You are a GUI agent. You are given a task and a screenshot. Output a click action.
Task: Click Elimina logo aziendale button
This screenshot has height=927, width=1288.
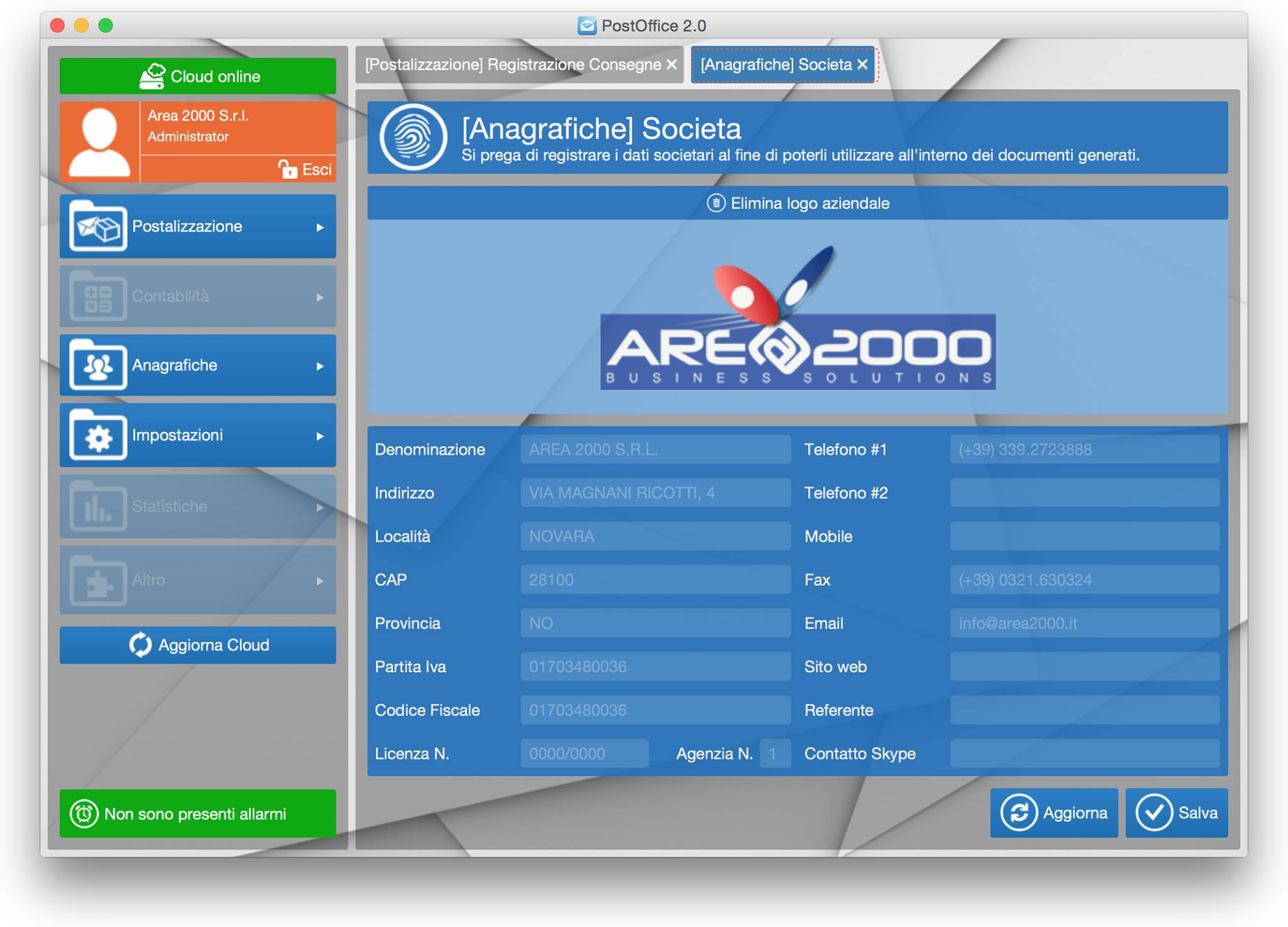[797, 203]
